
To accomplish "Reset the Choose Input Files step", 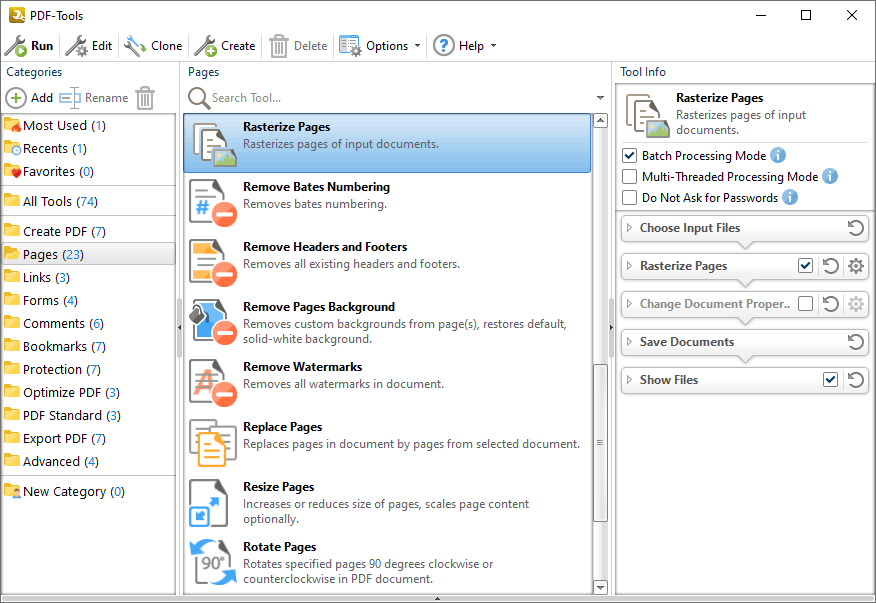I will (855, 228).
